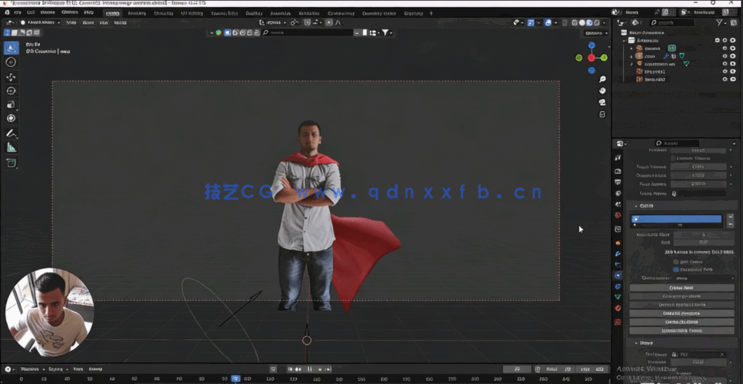
Task: Enable the Disk Cache checkbox
Action: (x=676, y=262)
